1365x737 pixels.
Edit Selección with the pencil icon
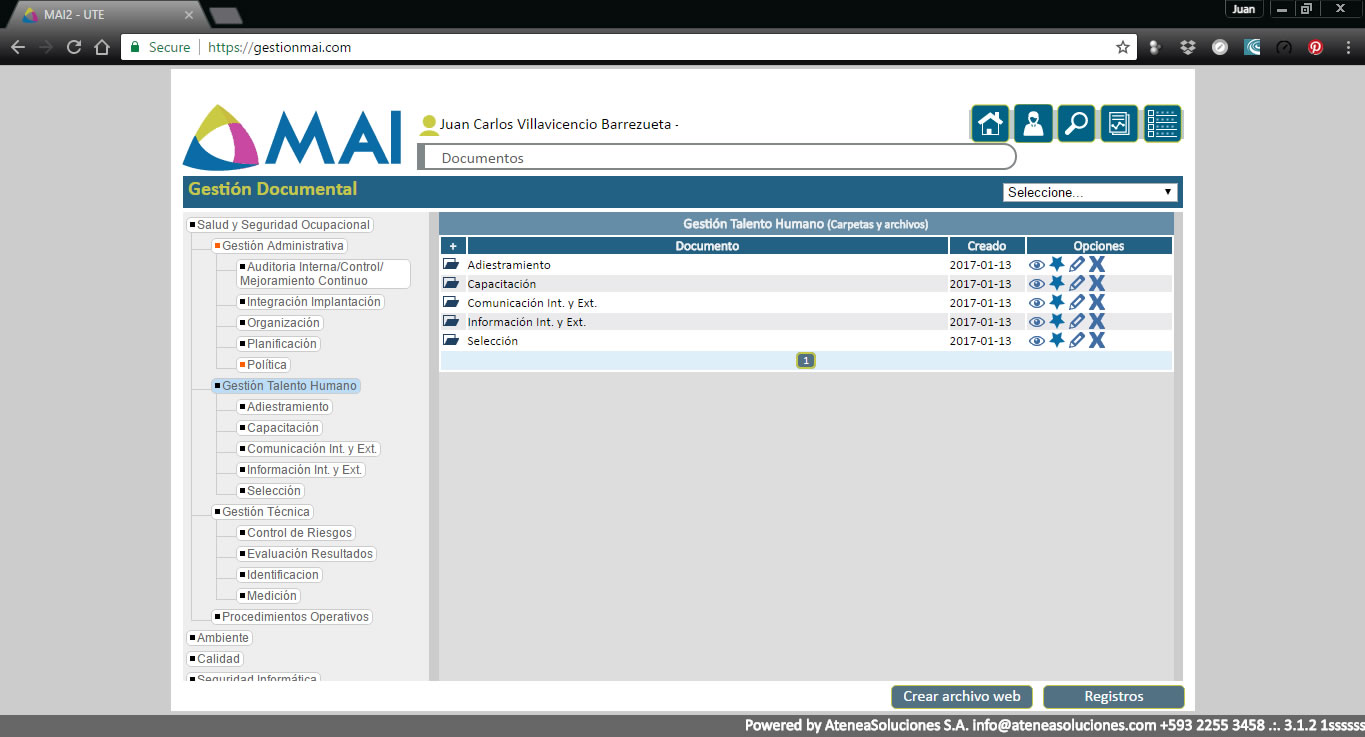point(1076,341)
